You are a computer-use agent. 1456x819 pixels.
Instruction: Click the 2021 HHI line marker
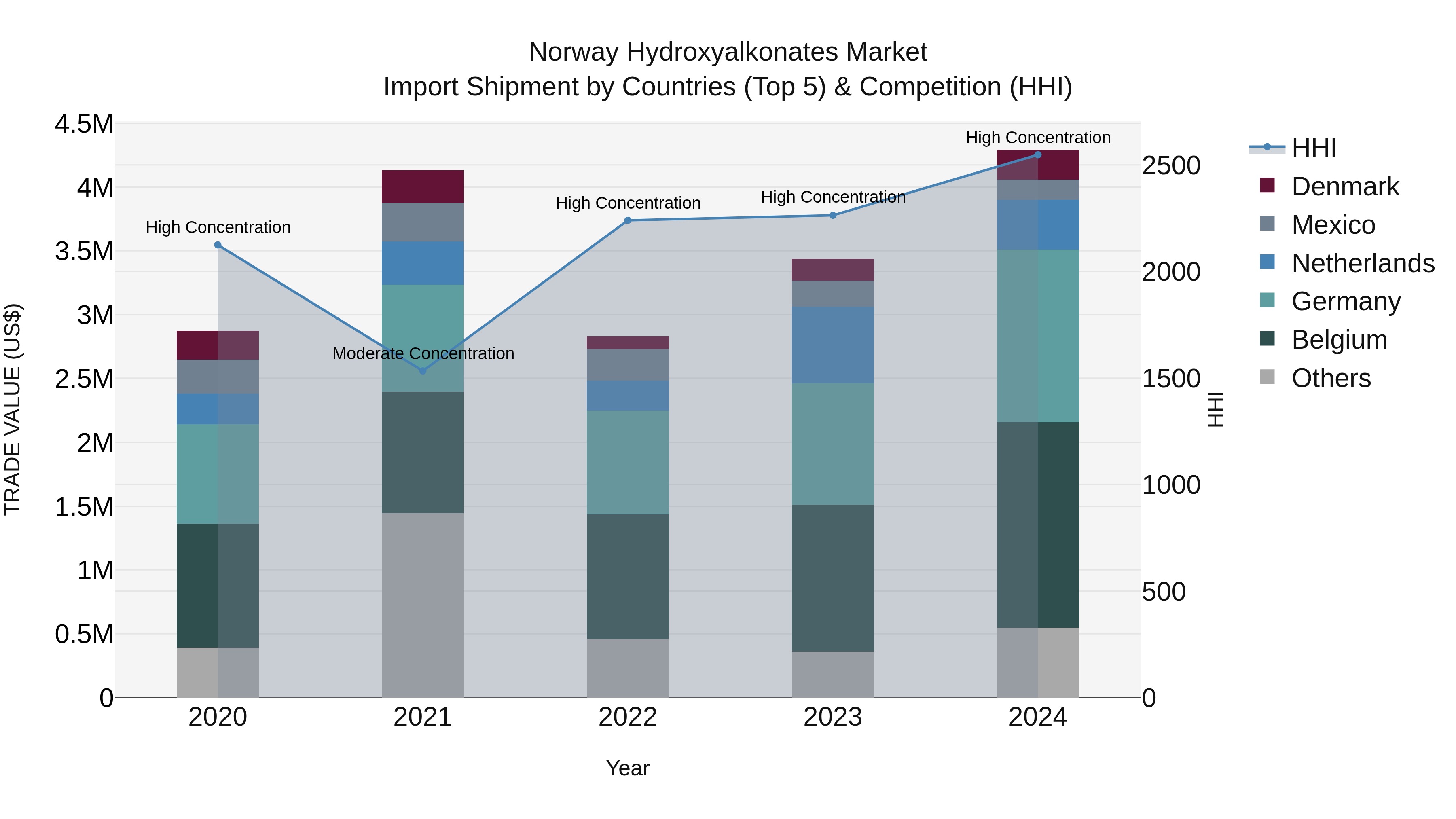(423, 371)
